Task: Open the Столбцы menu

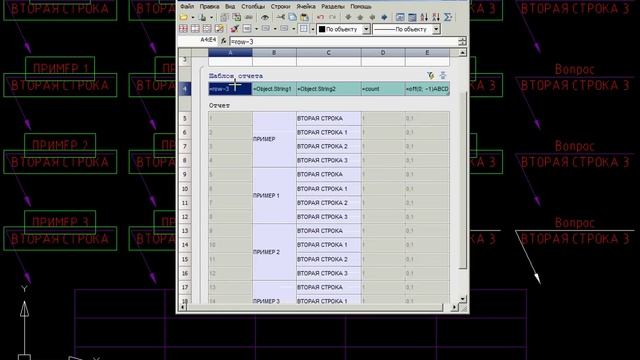Action: 253,7
